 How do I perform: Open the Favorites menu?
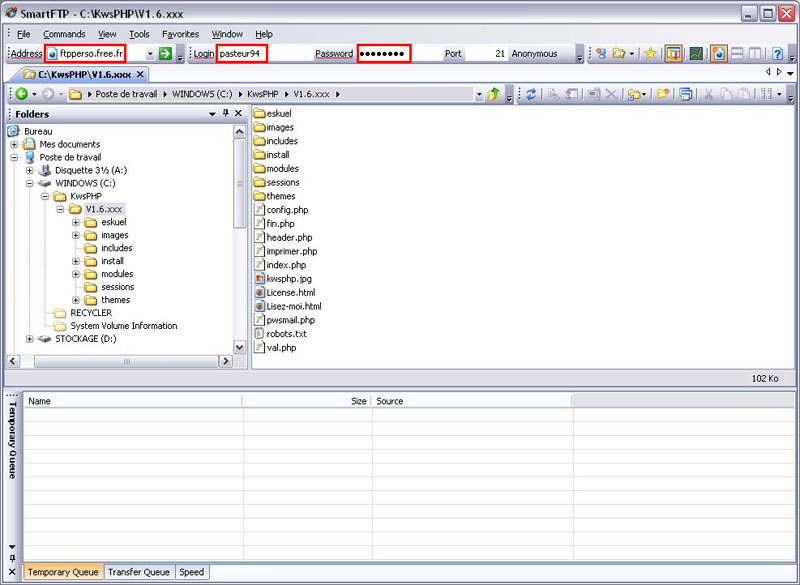(x=180, y=34)
